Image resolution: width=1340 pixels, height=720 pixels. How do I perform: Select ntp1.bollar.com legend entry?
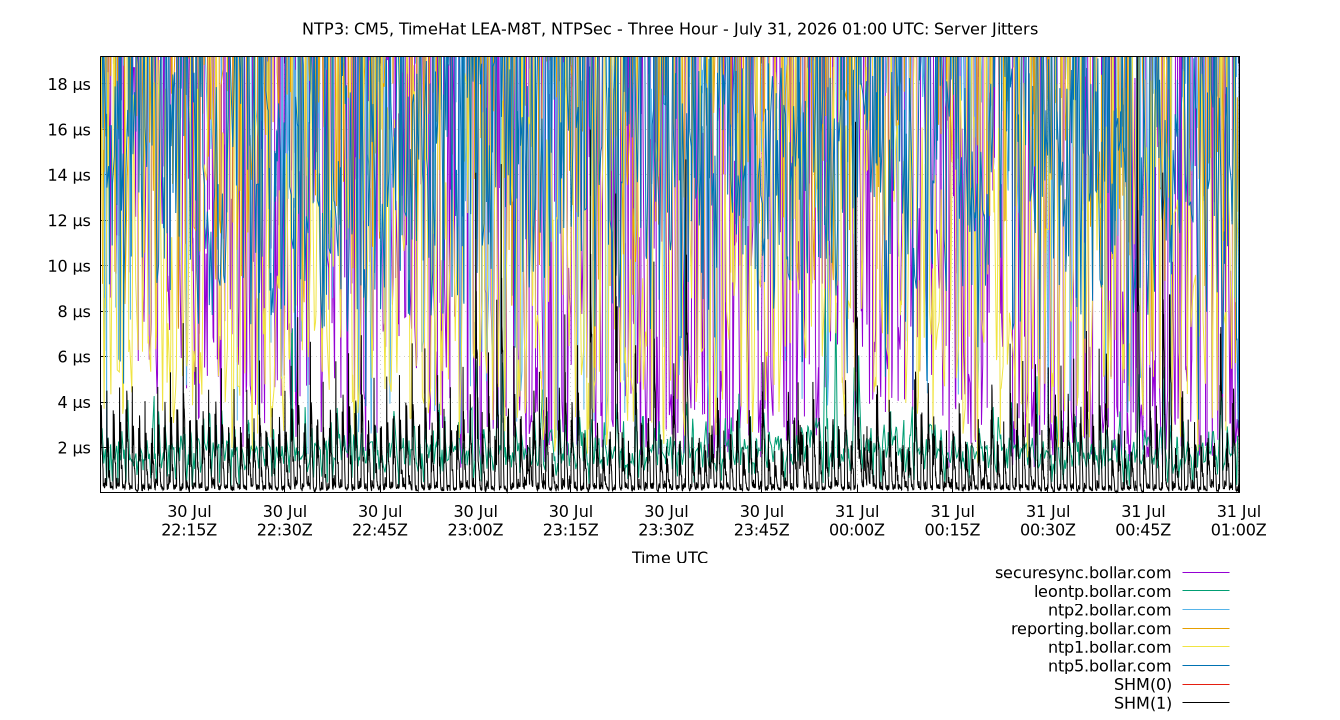[1110, 647]
